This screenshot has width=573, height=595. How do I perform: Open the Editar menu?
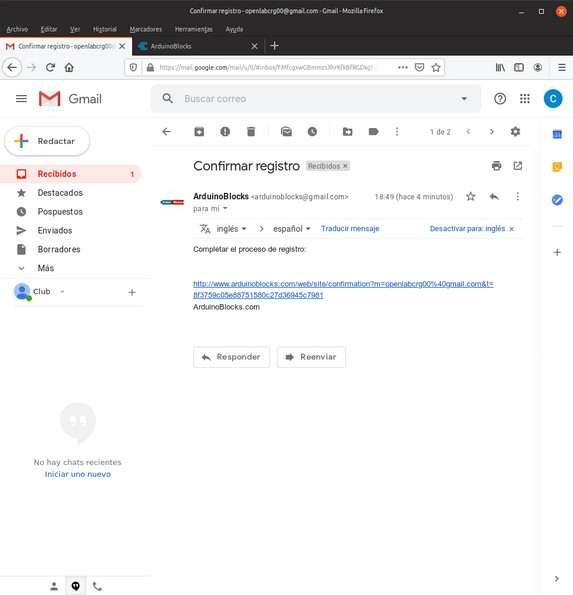point(49,29)
